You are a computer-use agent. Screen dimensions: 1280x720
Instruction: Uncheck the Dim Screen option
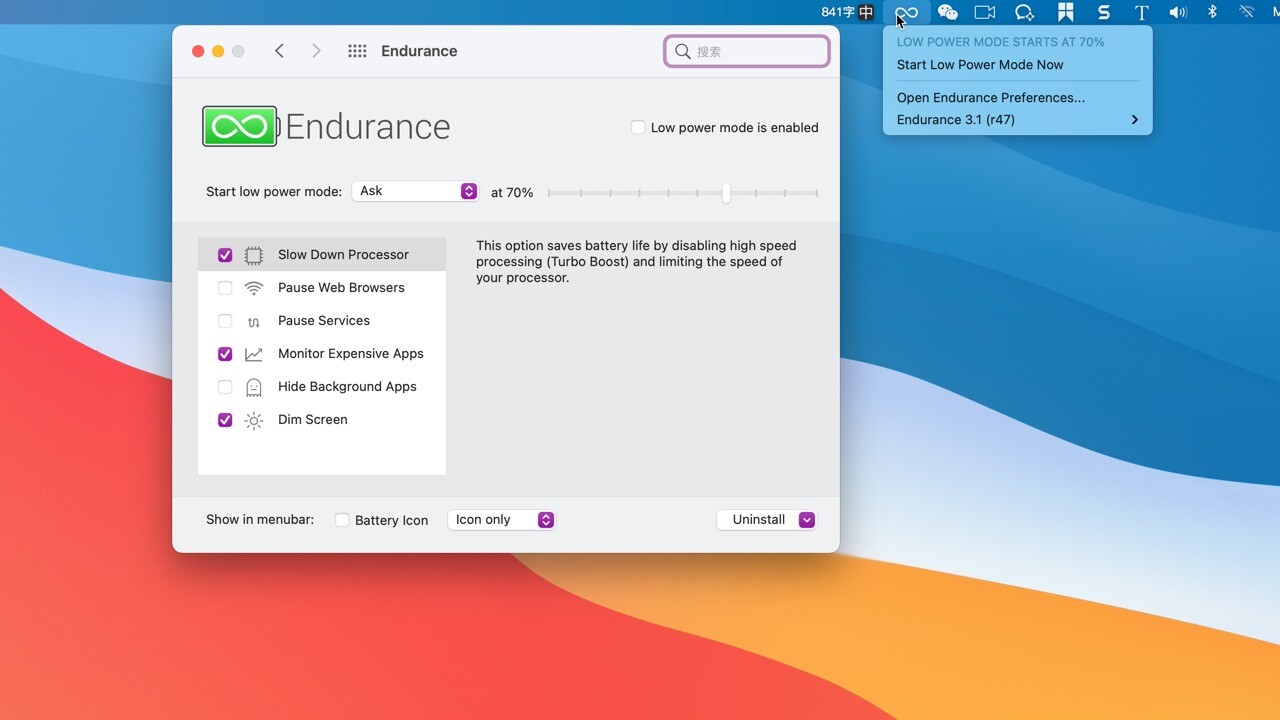(225, 420)
